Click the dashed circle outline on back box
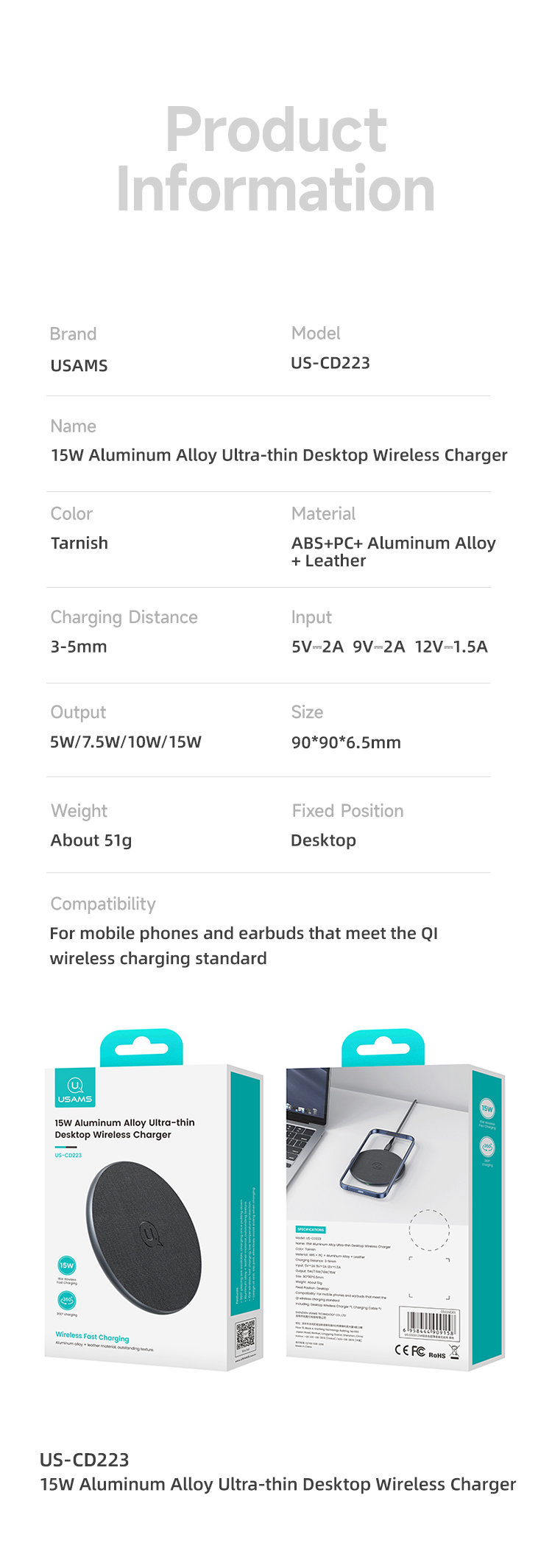This screenshot has height=1568, width=552. [x=429, y=1229]
